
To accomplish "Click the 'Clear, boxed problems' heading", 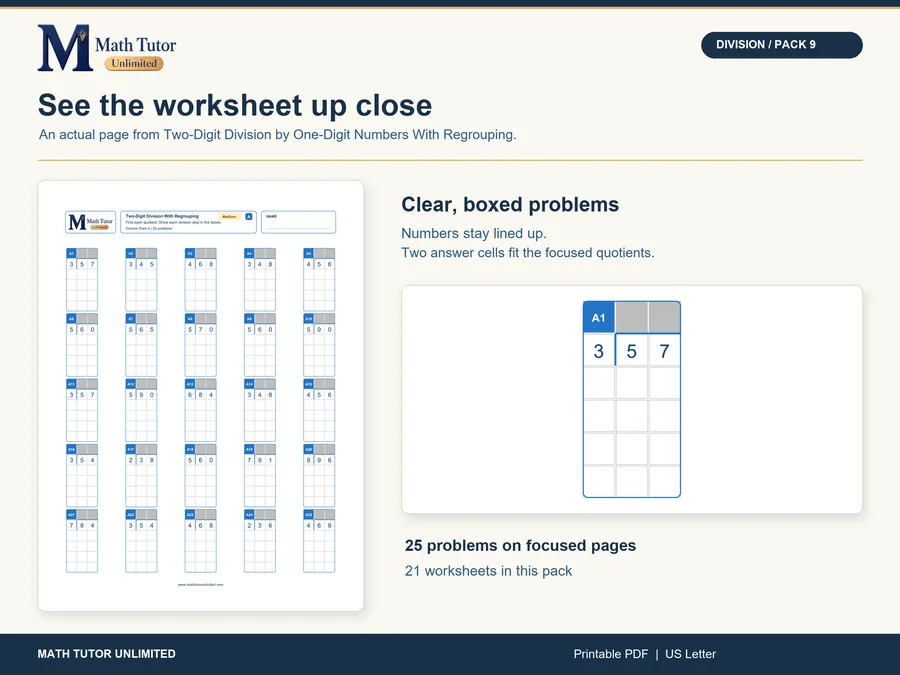I will point(510,204).
